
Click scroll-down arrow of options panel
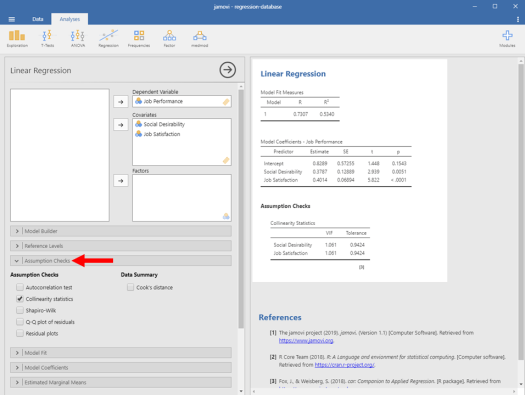[241, 391]
